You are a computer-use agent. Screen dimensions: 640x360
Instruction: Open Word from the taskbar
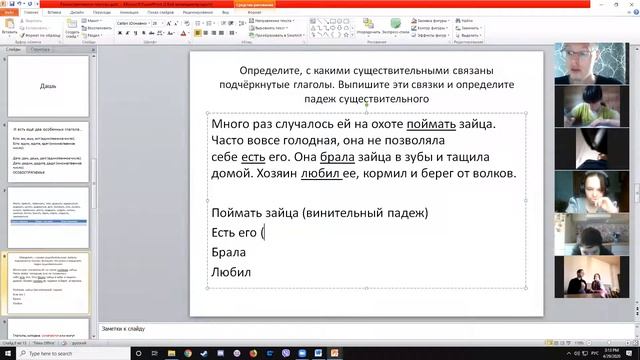click(318, 353)
